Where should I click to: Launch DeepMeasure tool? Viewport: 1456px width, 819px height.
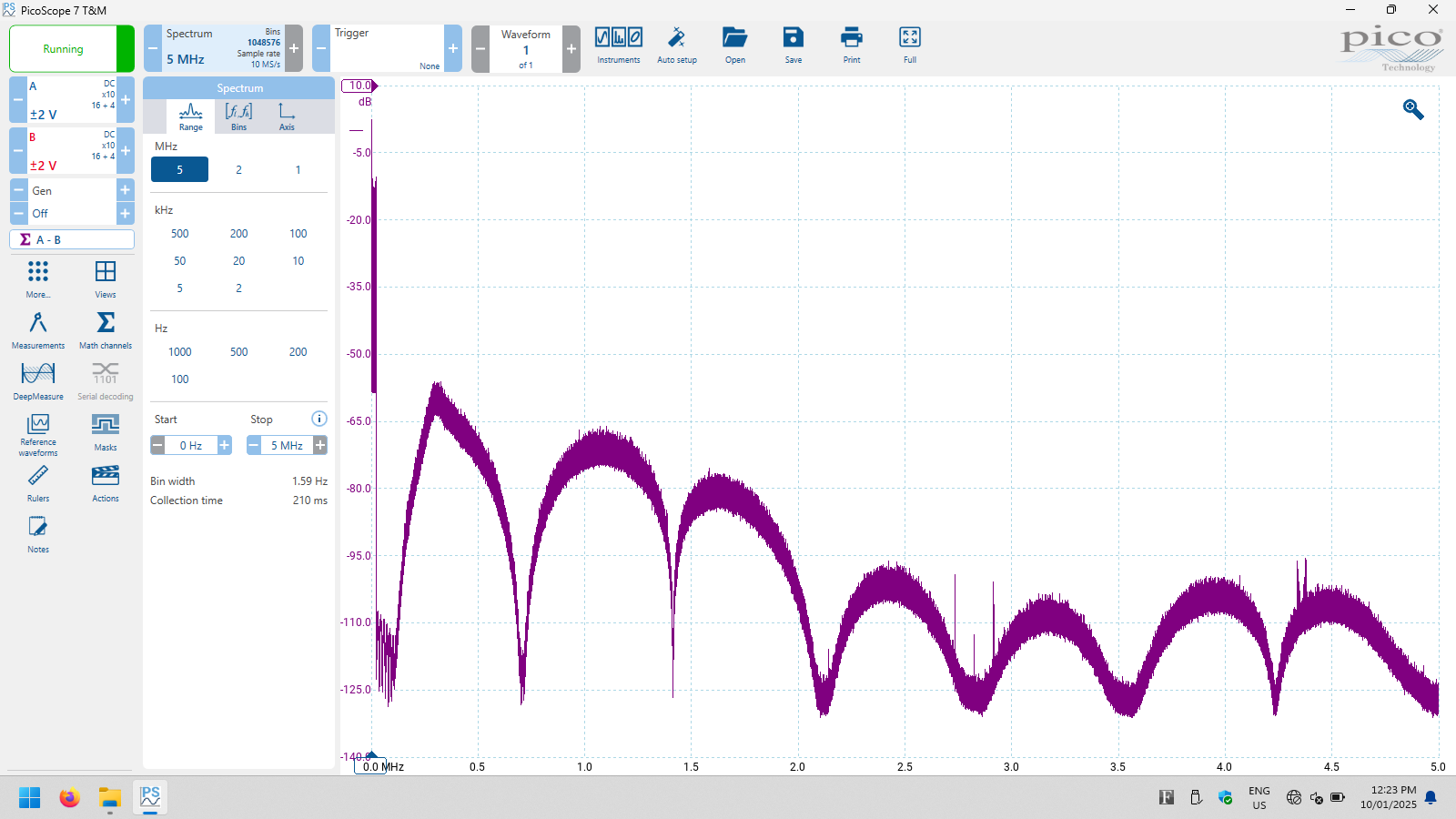pos(38,380)
